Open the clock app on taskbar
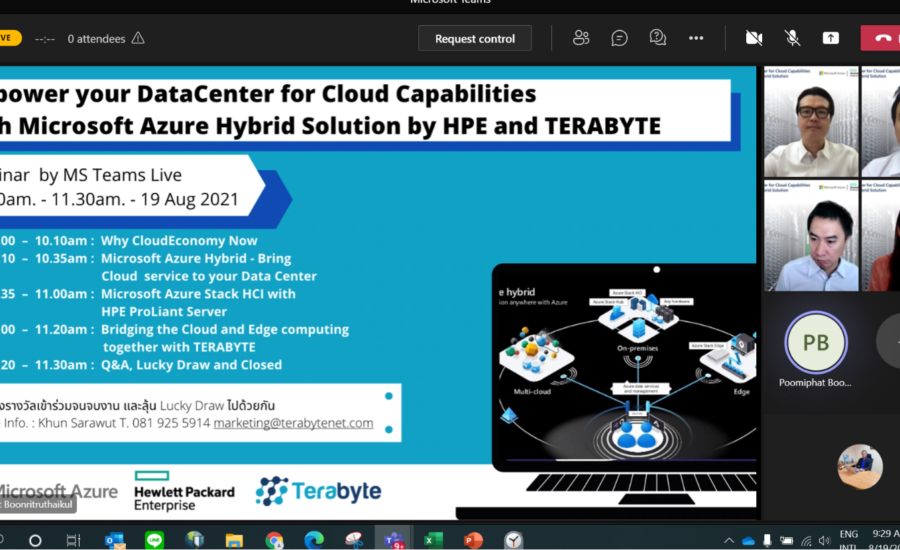The height and width of the screenshot is (550, 900). (514, 540)
